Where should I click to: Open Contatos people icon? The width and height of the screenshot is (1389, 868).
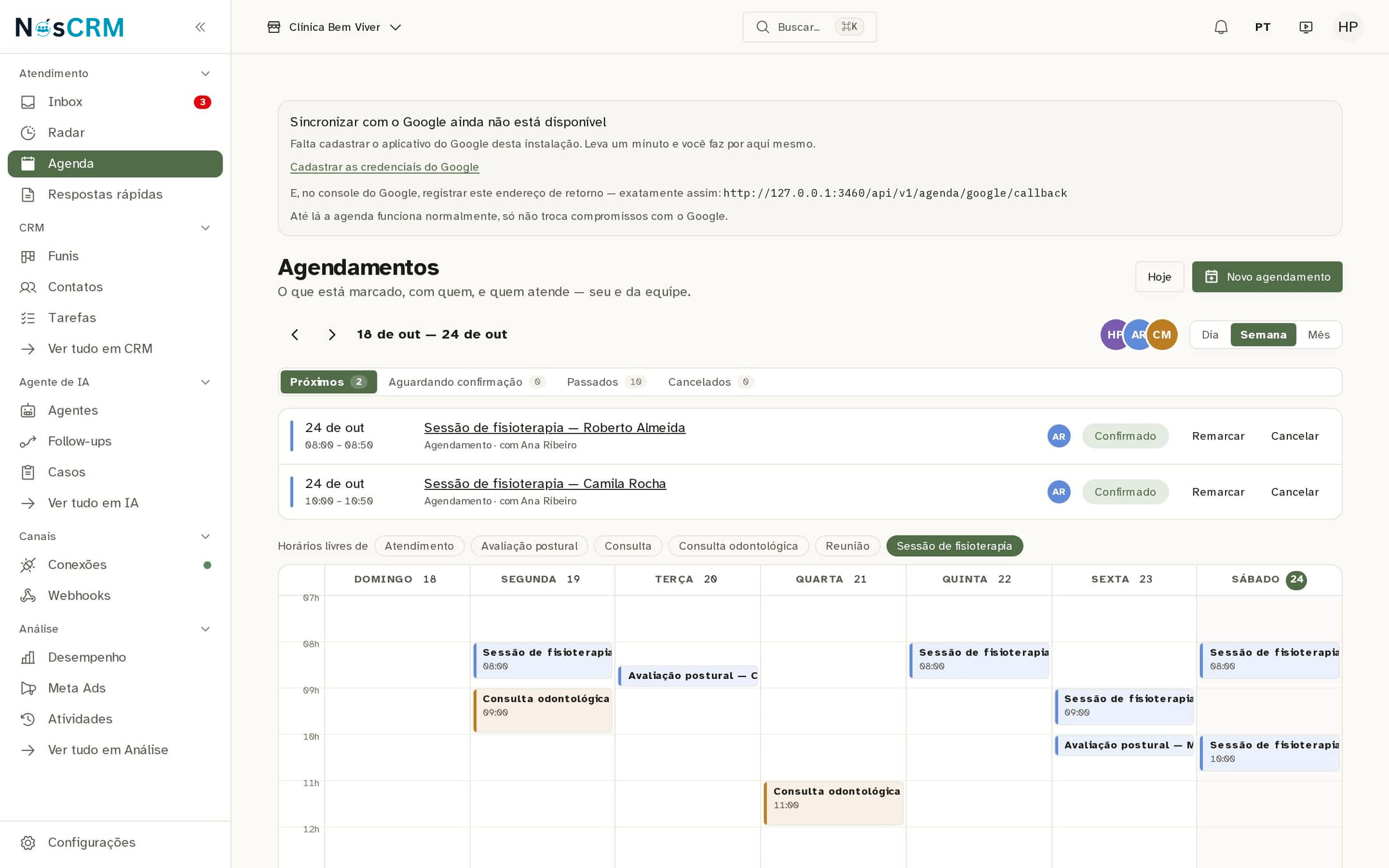pyautogui.click(x=28, y=287)
